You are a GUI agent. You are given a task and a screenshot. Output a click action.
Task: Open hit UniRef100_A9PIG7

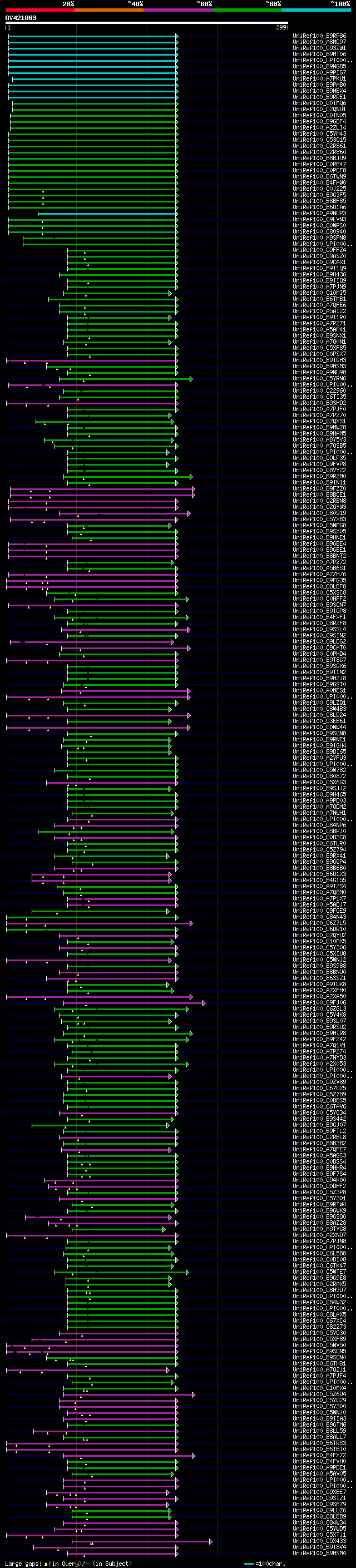point(319,72)
